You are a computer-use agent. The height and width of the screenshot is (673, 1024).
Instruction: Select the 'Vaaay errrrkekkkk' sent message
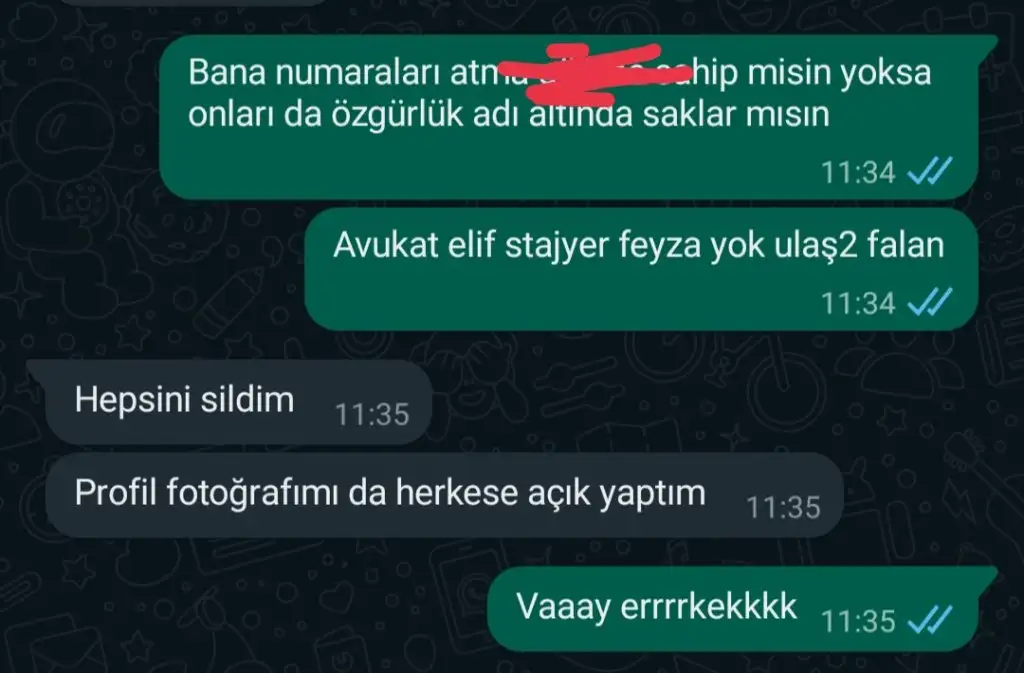(x=733, y=608)
